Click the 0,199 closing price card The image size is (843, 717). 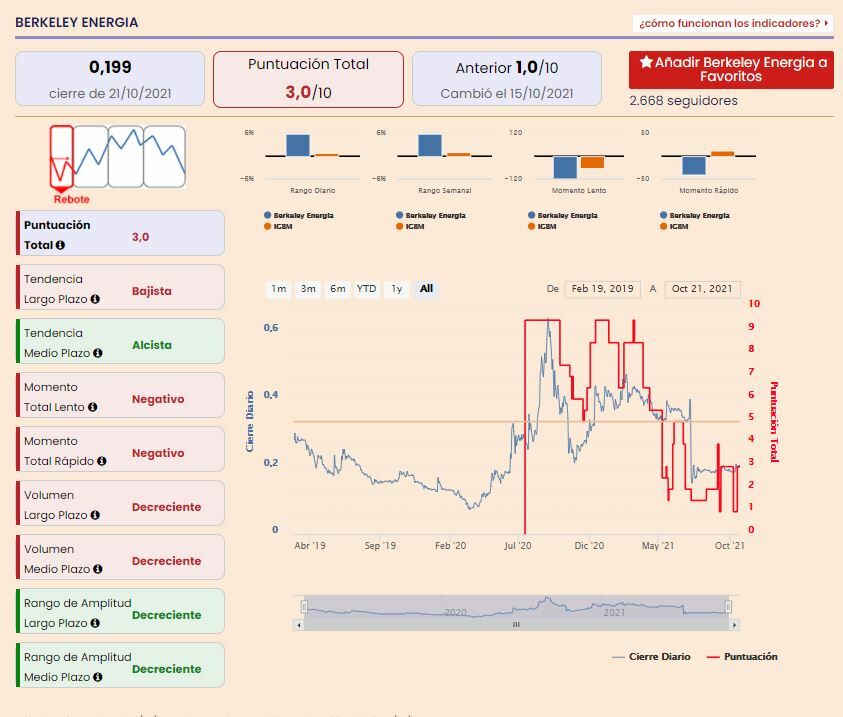110,78
